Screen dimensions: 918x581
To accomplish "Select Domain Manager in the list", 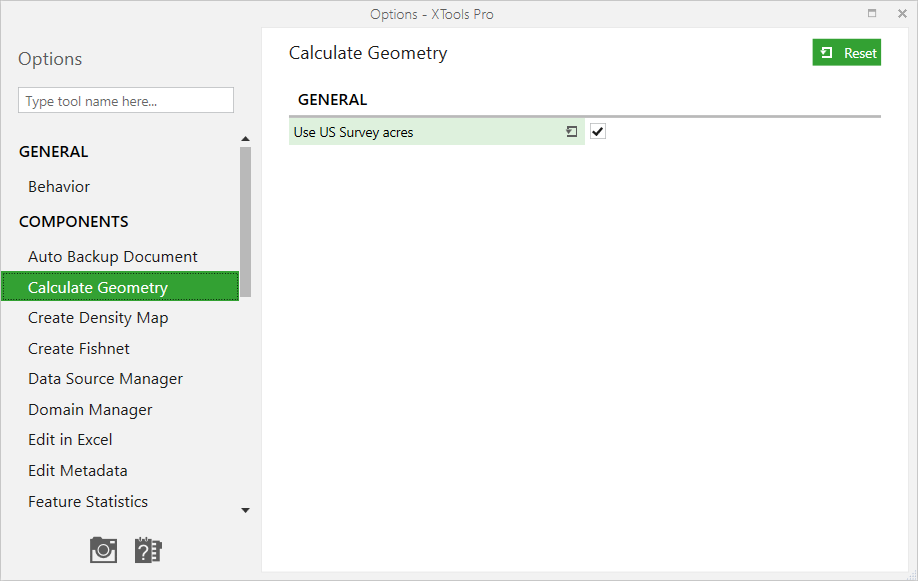I will click(90, 410).
